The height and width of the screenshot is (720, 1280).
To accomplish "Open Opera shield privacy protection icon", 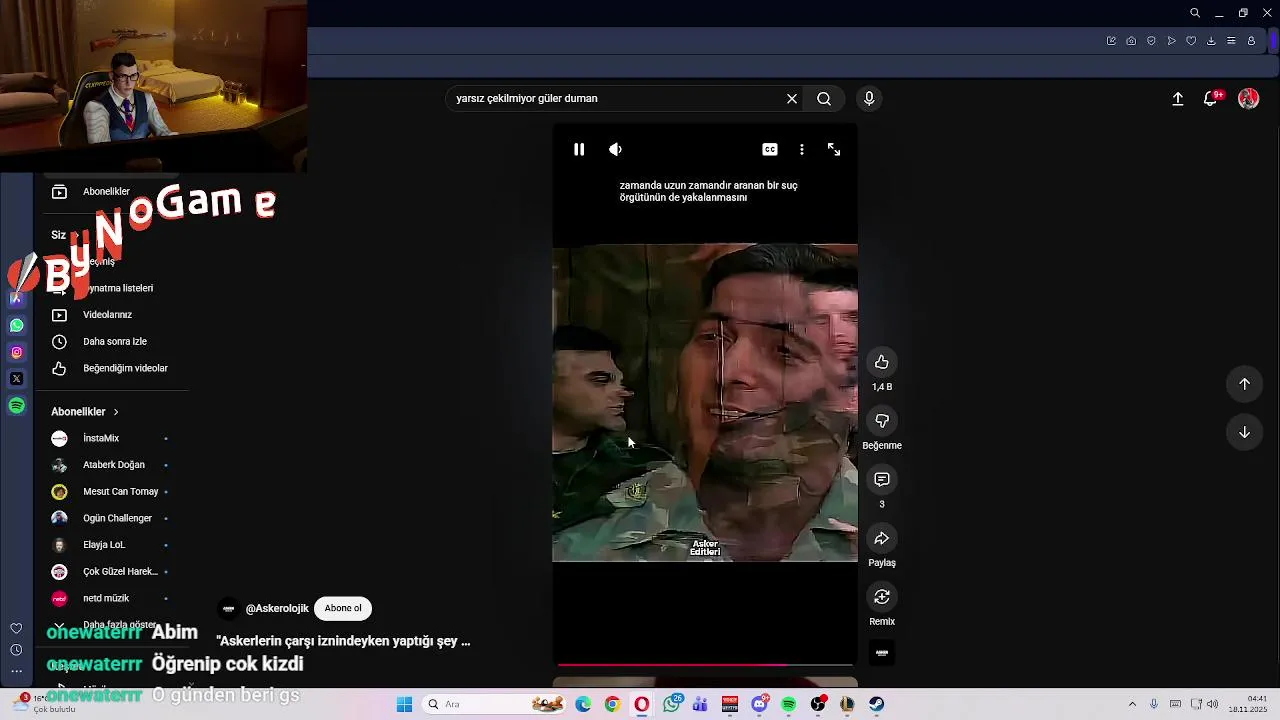I will point(1151,41).
